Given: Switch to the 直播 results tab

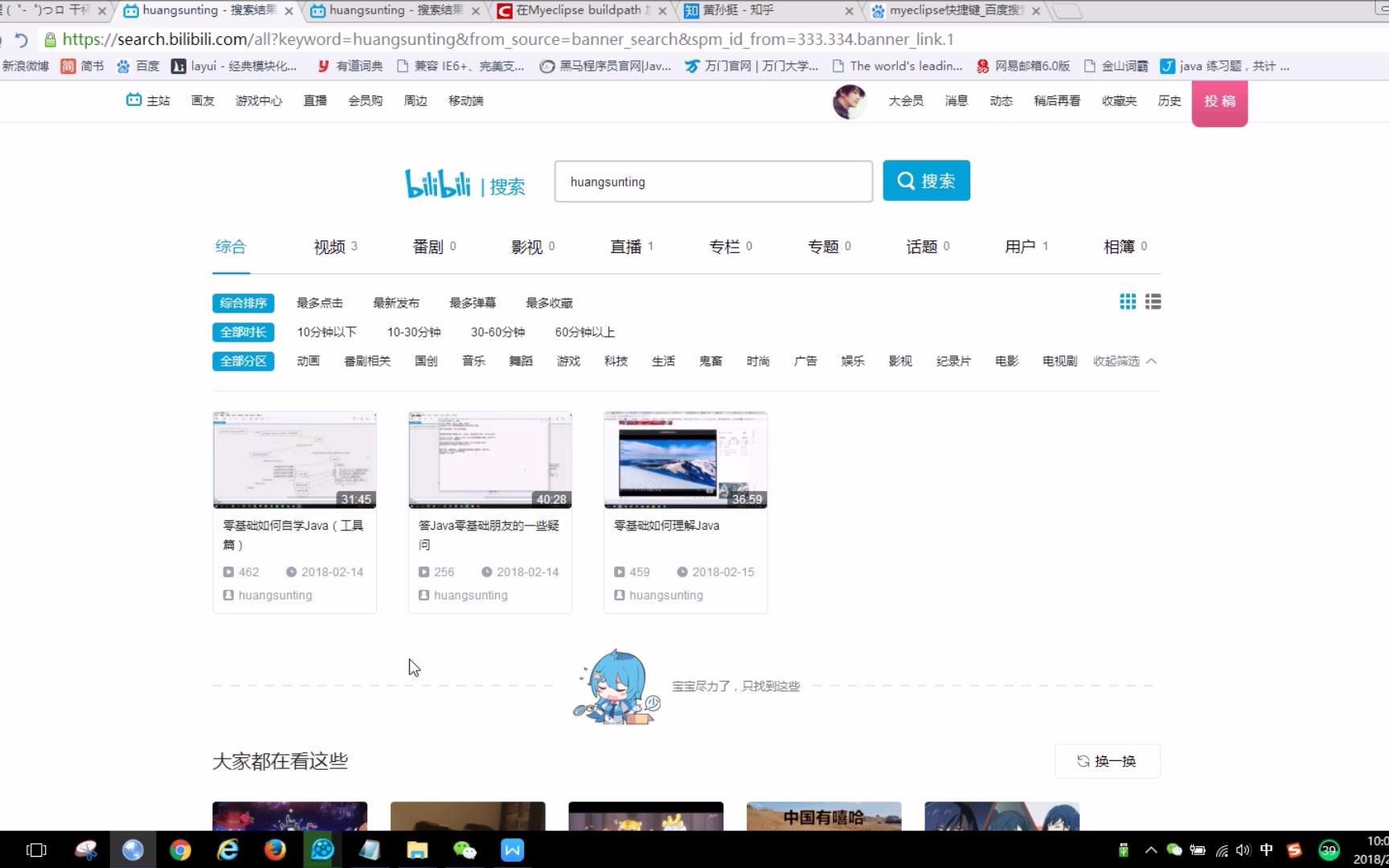Looking at the screenshot, I should pyautogui.click(x=632, y=247).
